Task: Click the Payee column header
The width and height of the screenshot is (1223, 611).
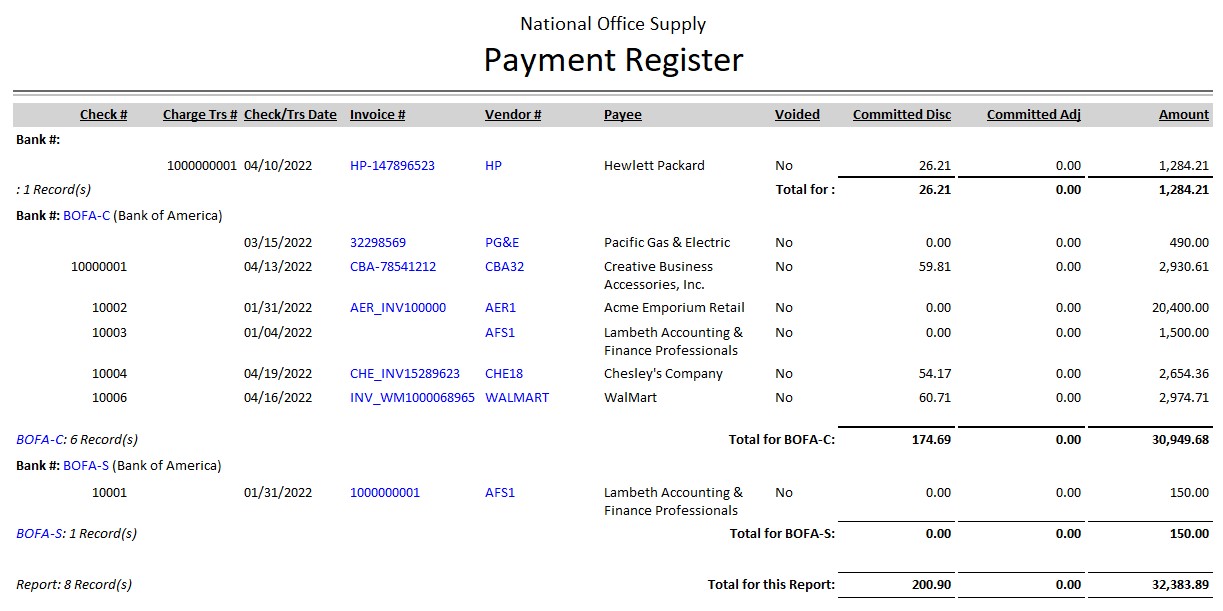Action: tap(622, 115)
